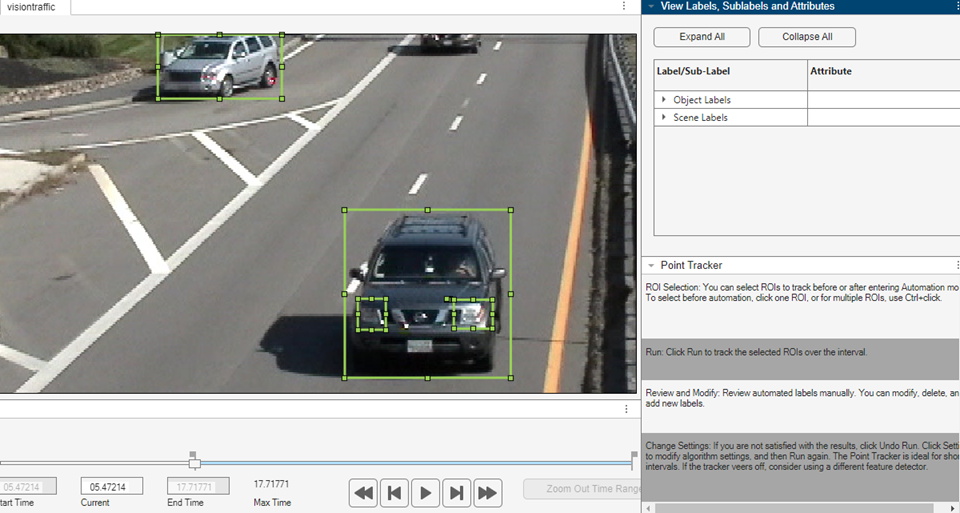Click the Current time input field
Viewport: 960px width, 513px height.
coord(112,487)
